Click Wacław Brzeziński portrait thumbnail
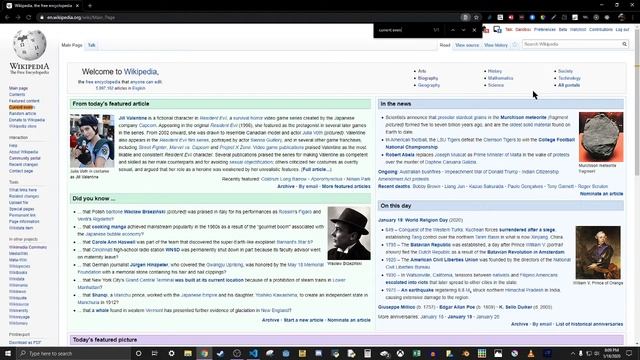The image size is (640, 360). [349, 233]
